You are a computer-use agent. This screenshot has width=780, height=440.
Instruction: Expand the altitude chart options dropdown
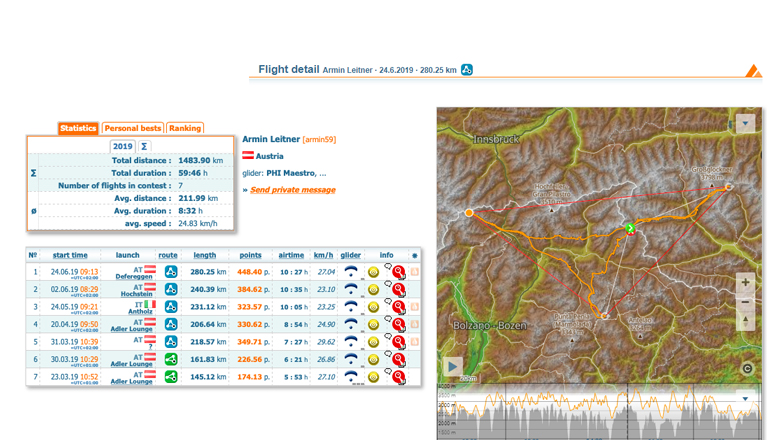pyautogui.click(x=745, y=399)
